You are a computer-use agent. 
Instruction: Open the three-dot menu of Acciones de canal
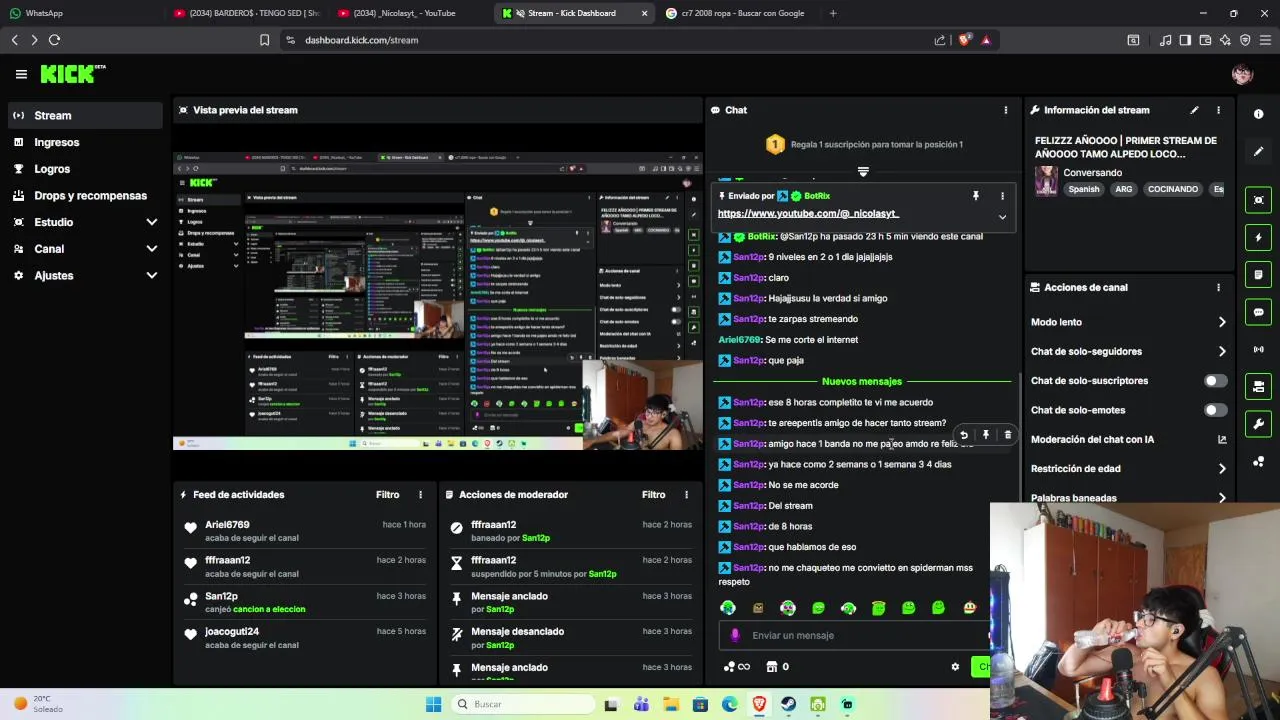click(1218, 287)
